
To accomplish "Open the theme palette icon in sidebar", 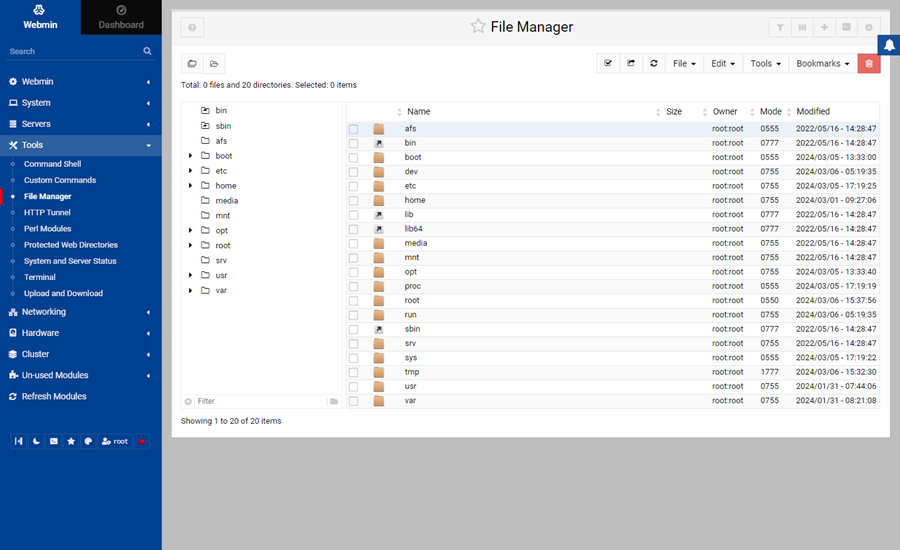I will click(88, 441).
